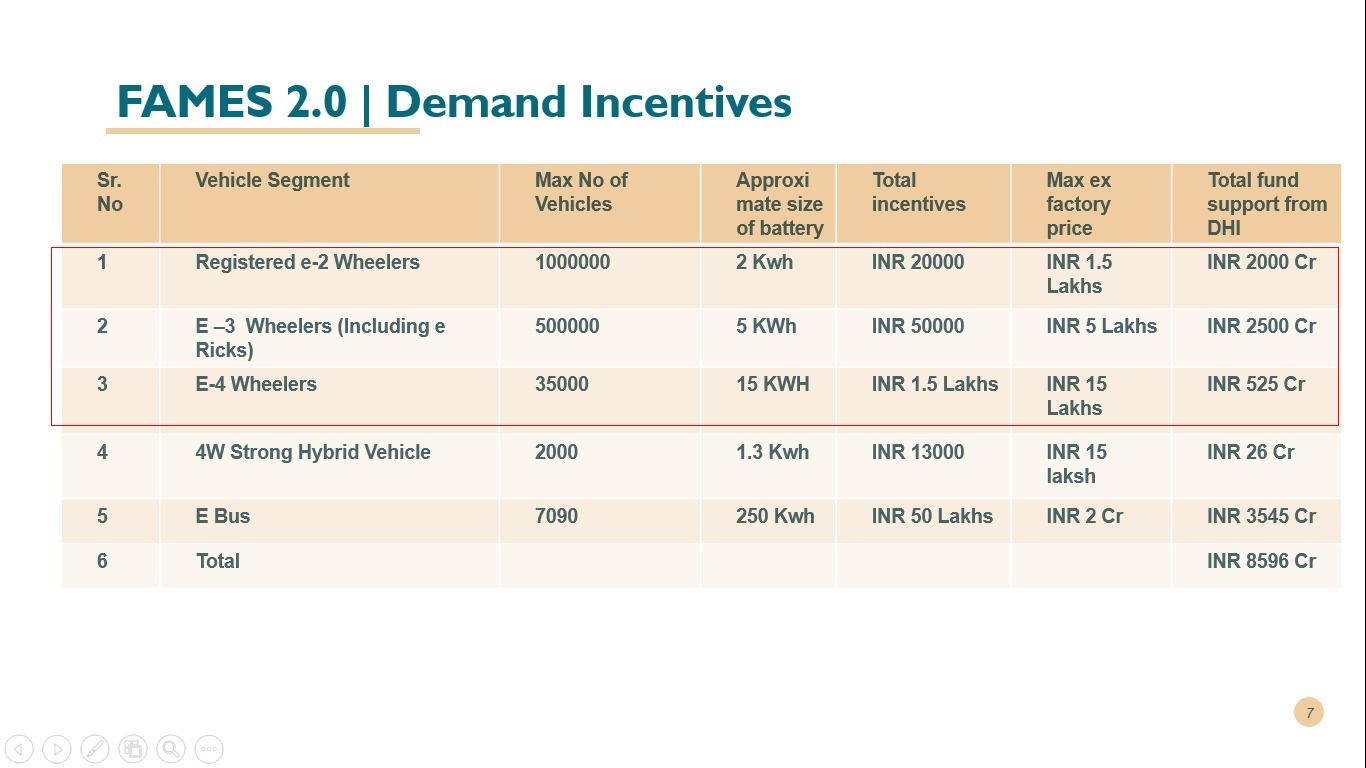The height and width of the screenshot is (768, 1366).
Task: Click the INR 50 Lakhs incentive cell
Action: coord(932,517)
